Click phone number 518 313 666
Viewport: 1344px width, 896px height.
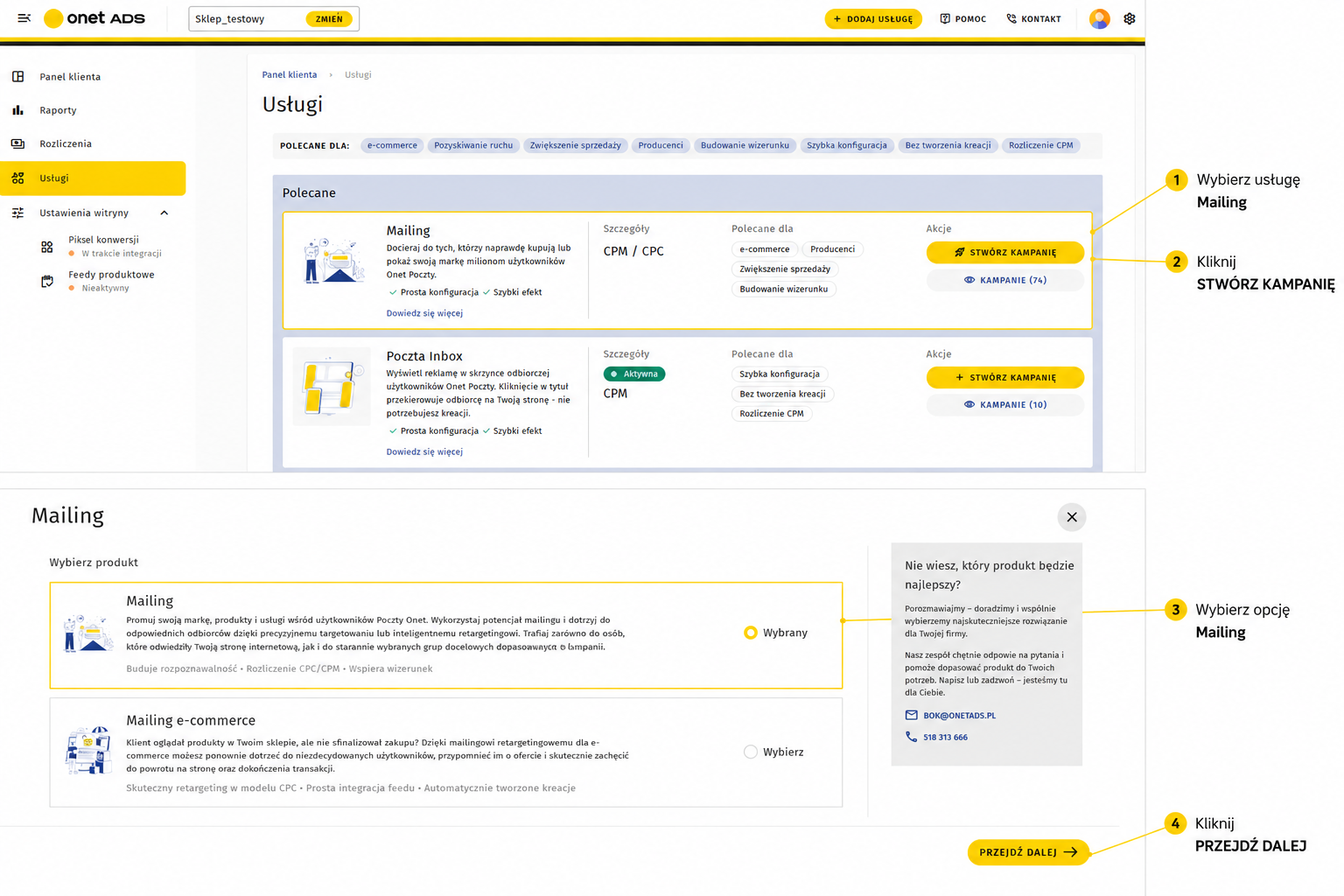click(945, 737)
